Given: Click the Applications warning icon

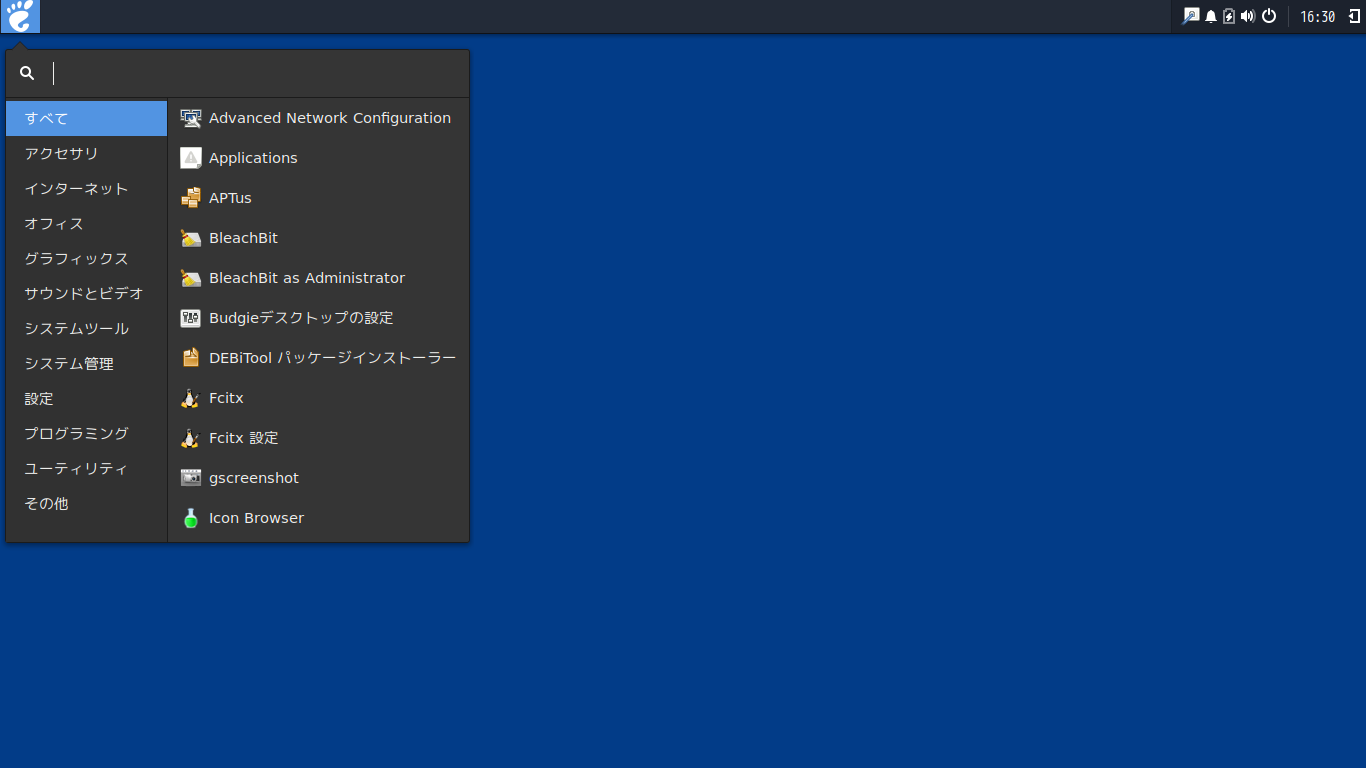Looking at the screenshot, I should pyautogui.click(x=190, y=158).
